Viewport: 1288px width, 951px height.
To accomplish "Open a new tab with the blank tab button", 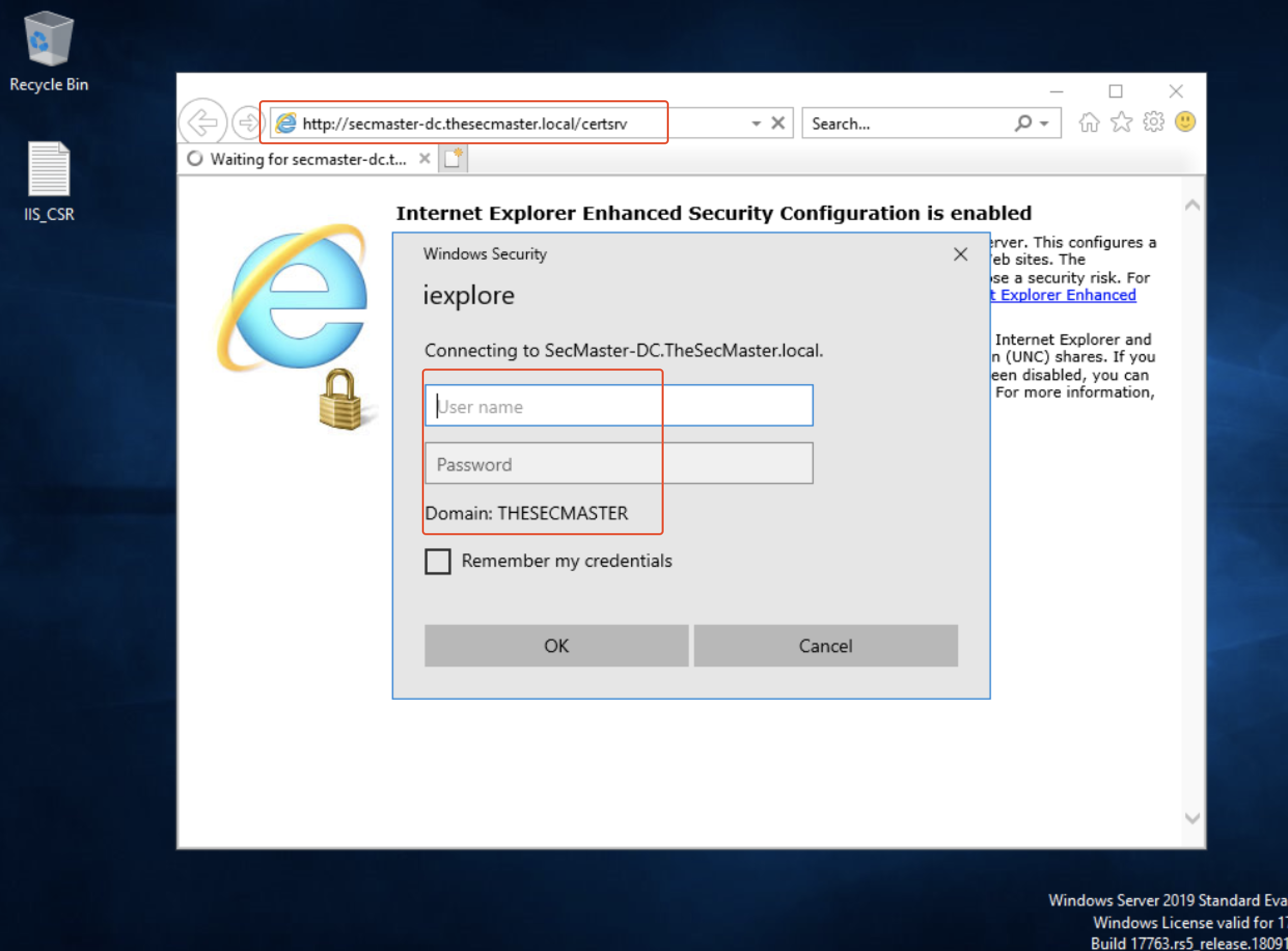I will coord(453,158).
